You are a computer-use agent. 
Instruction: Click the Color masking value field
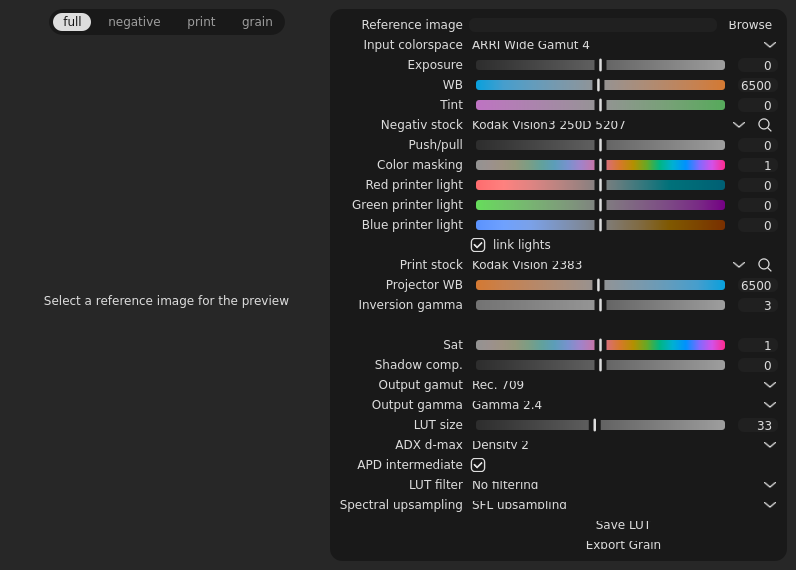point(756,165)
